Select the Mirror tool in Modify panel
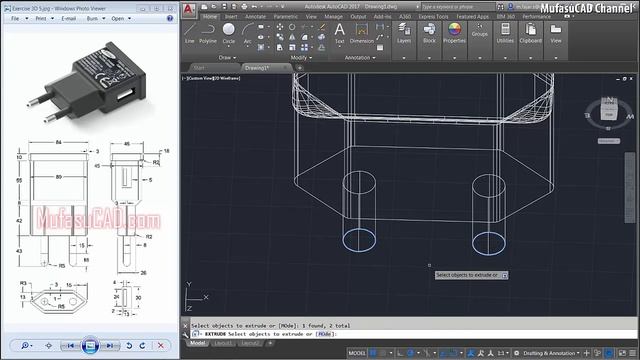640x360 pixels. tap(292, 37)
